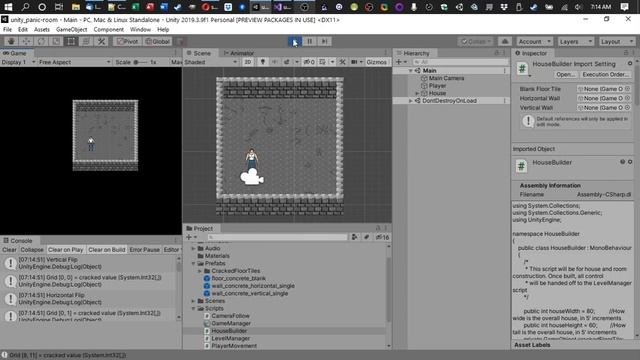640x360 pixels.
Task: Open the cloud Services button
Action: point(504,42)
